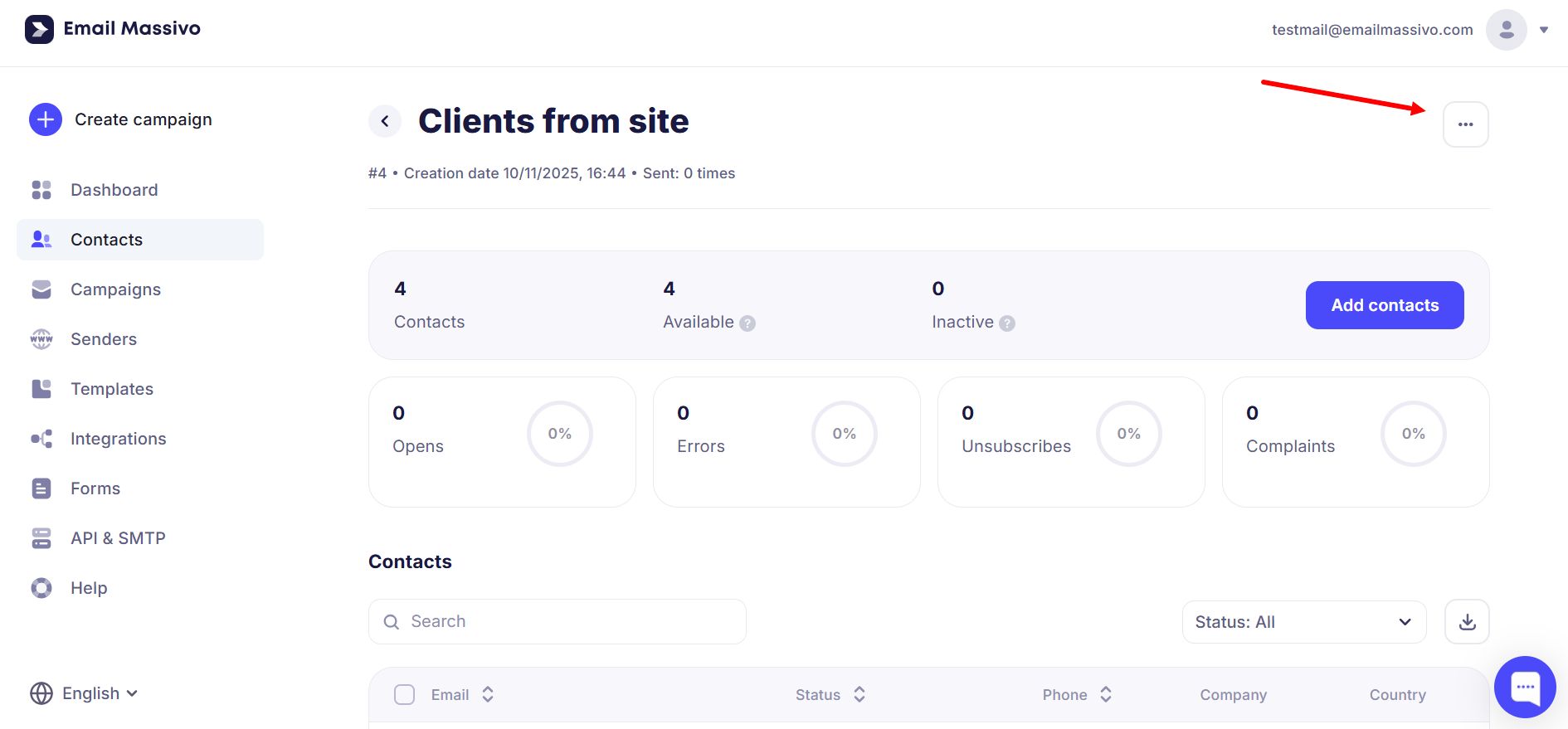Sort contacts by Email column

tap(488, 695)
